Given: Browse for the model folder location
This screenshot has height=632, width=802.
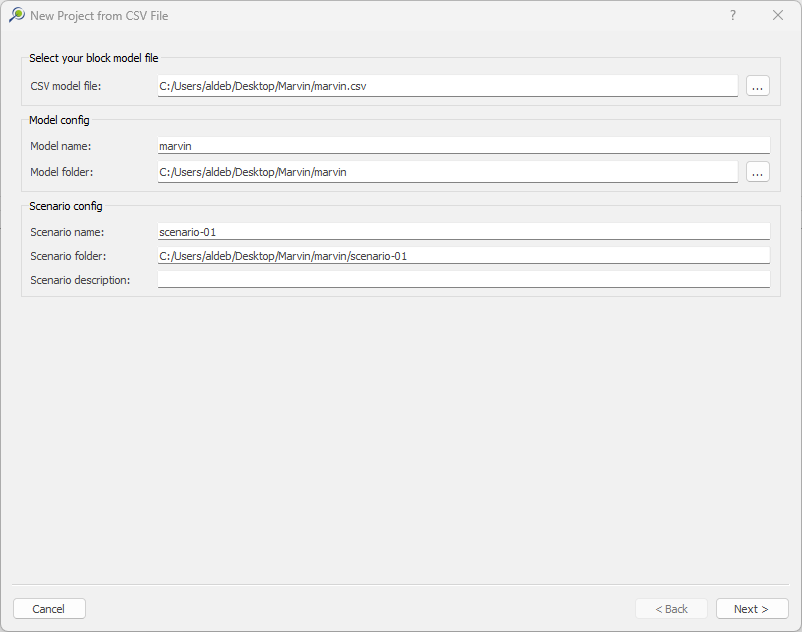Looking at the screenshot, I should (757, 172).
